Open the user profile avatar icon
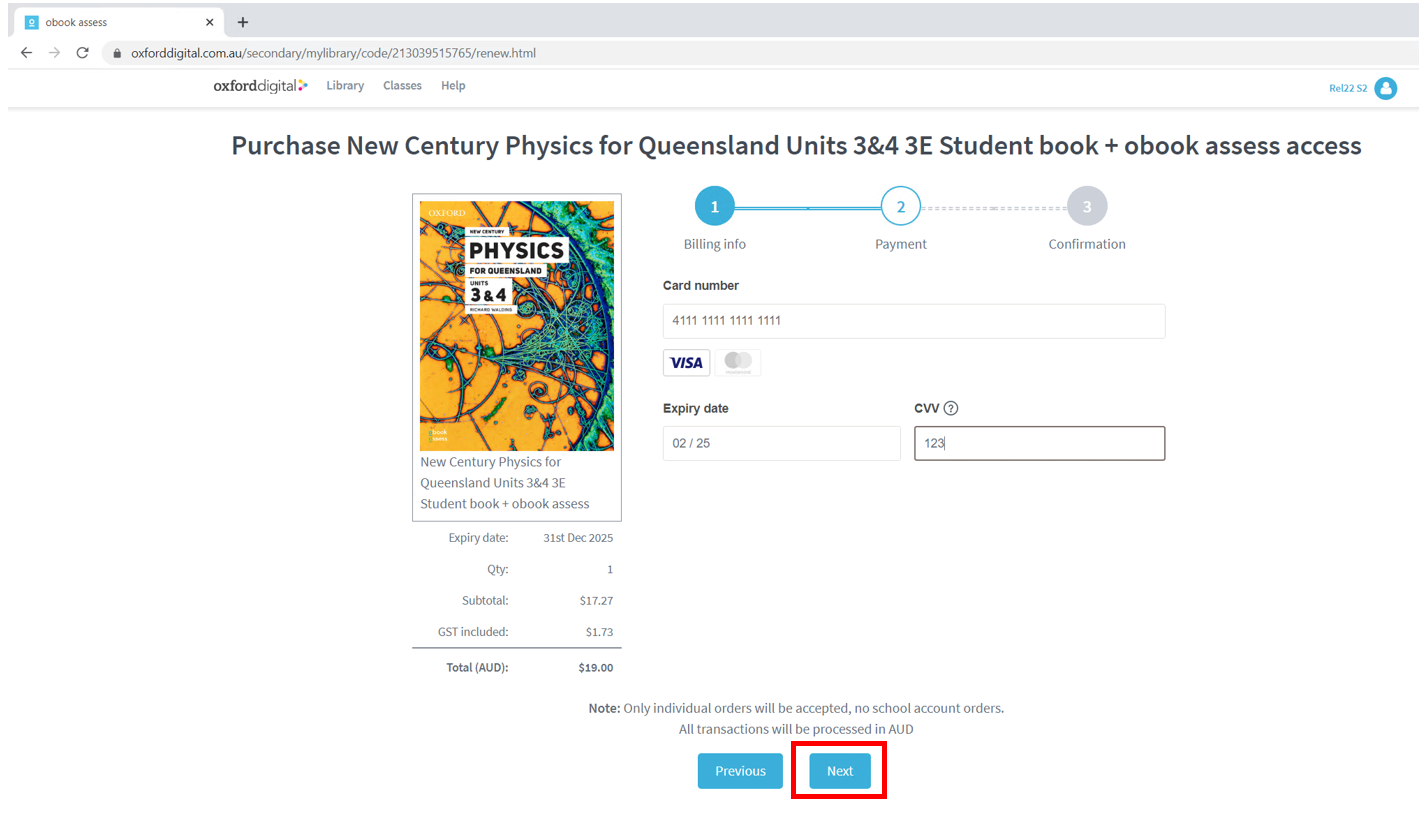The image size is (1419, 819). pos(1385,88)
